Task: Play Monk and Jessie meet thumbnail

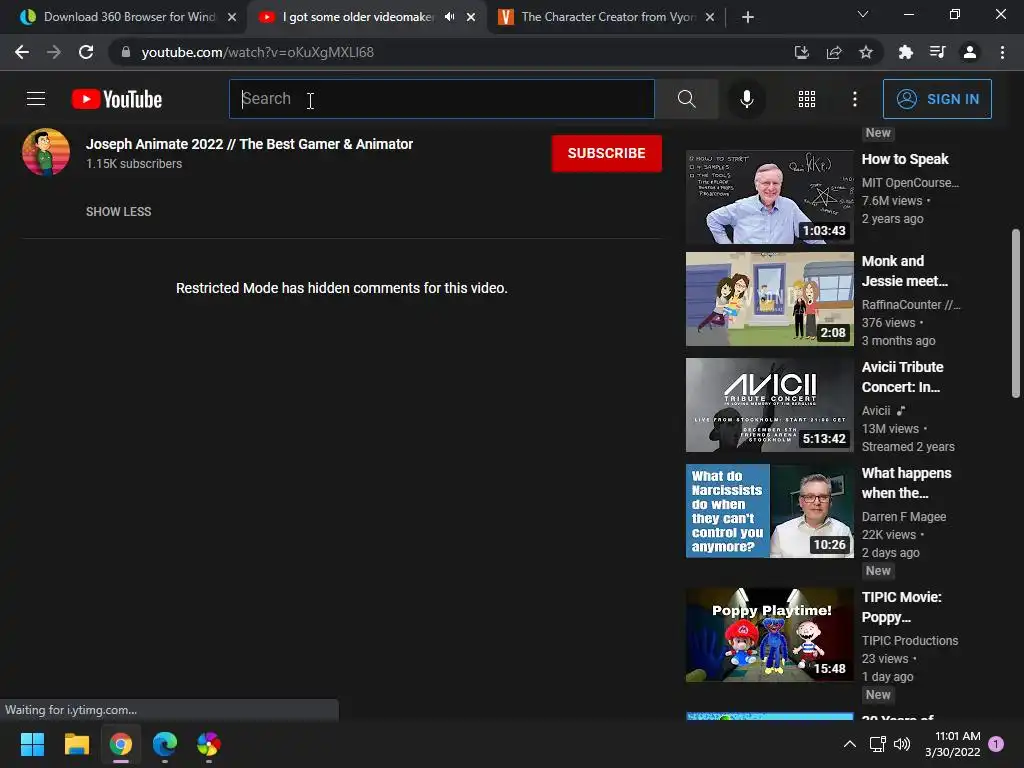Action: 769,299
